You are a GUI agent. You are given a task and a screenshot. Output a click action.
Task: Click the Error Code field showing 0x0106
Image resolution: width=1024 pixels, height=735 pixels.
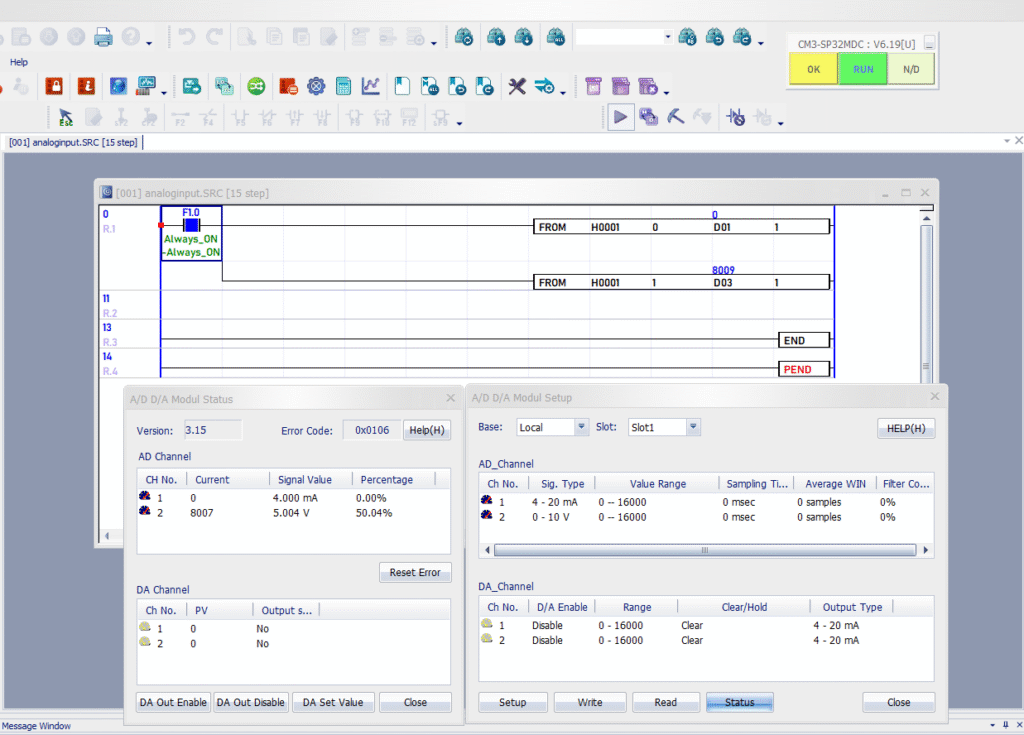click(372, 430)
